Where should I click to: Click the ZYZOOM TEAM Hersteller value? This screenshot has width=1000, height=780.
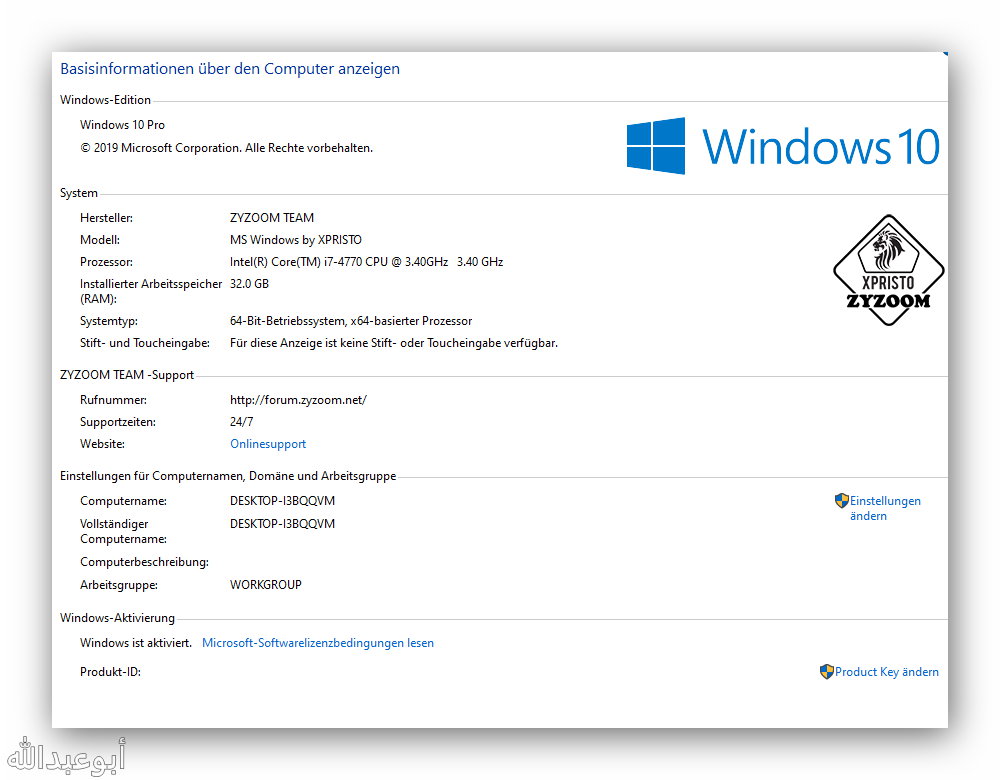[x=271, y=218]
